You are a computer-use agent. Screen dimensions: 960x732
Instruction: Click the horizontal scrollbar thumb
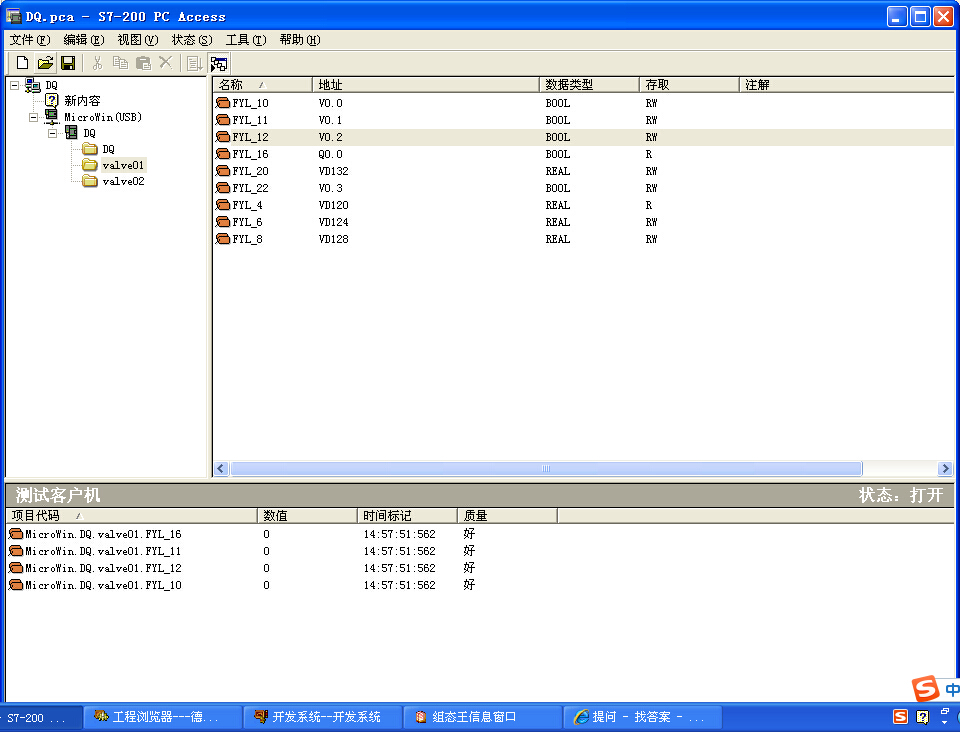[x=546, y=469]
